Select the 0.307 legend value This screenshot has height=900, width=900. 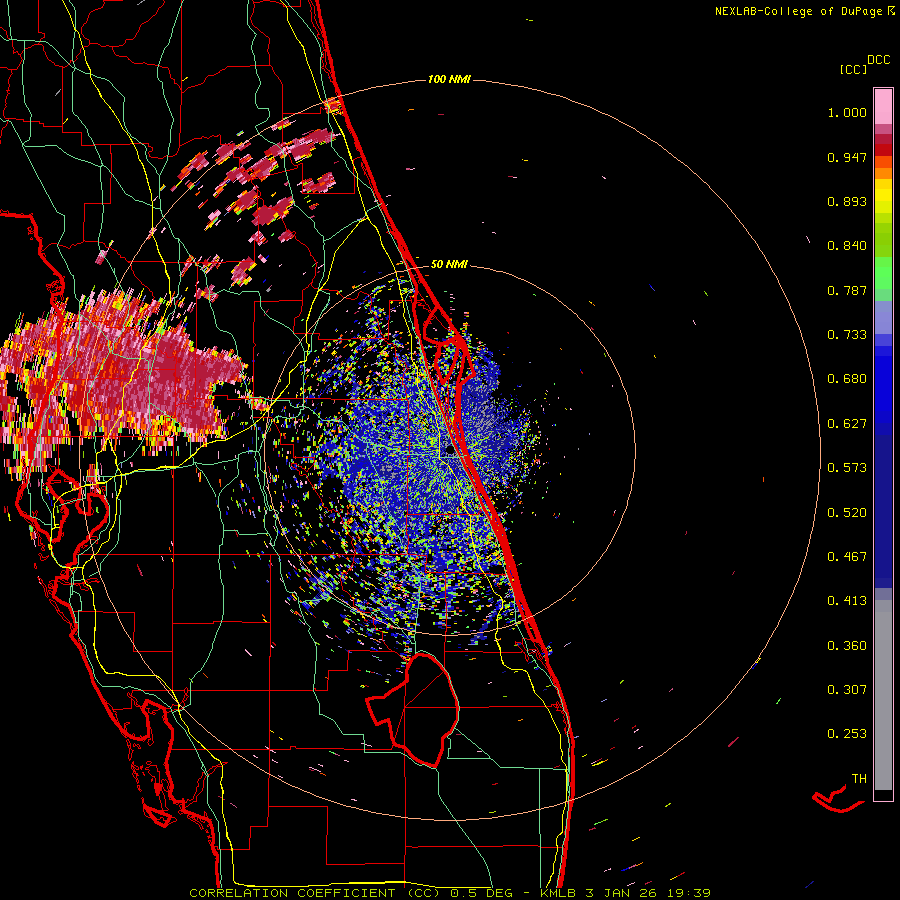[847, 690]
